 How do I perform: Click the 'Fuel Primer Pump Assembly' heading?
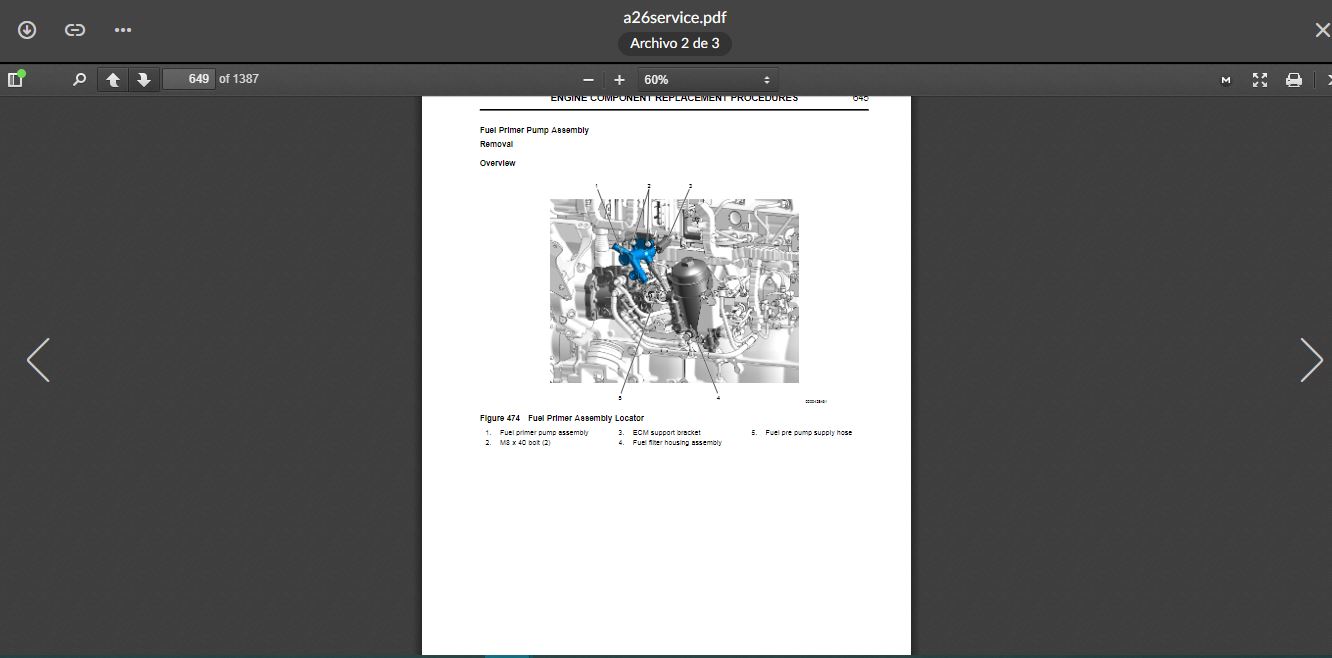(534, 130)
